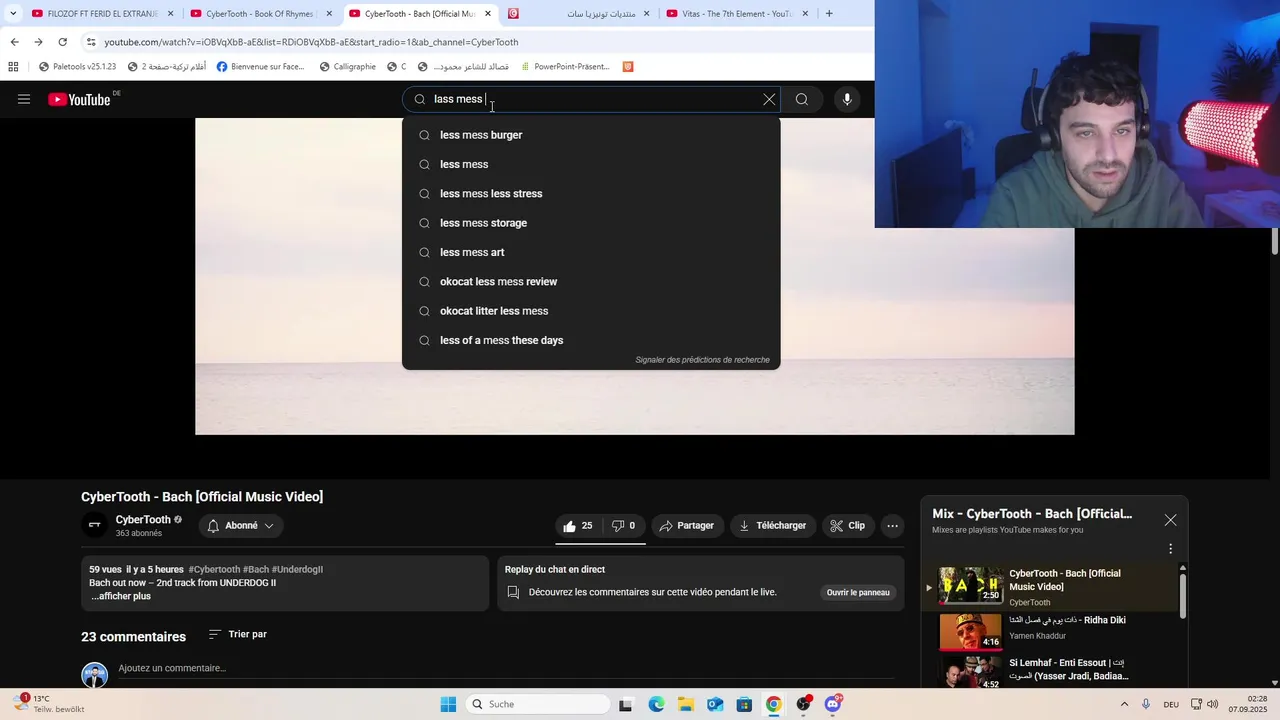This screenshot has height=720, width=1280.
Task: Play Si Lemhaf - Enti Essout in mix
Action: coord(971,673)
